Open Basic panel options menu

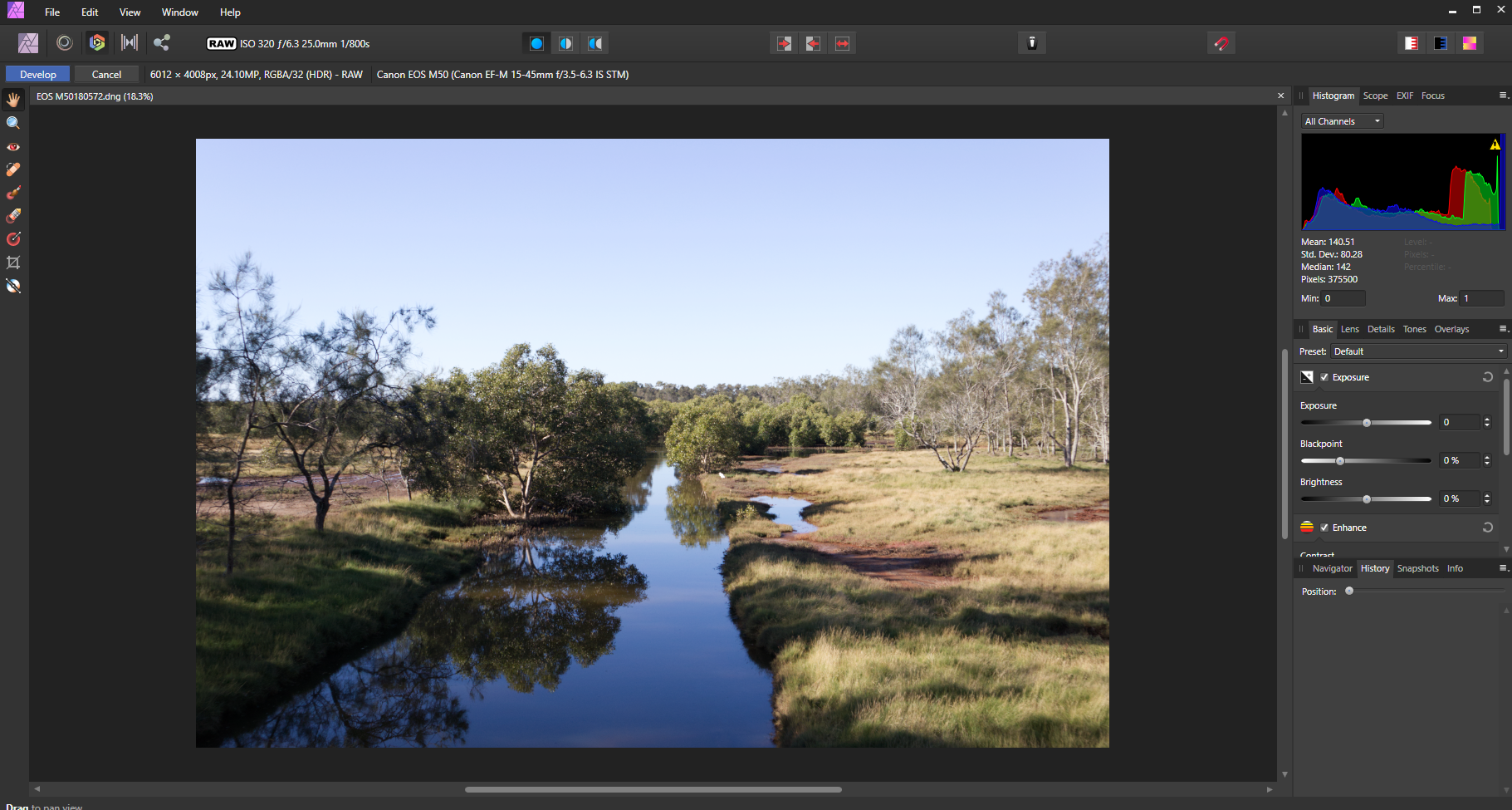1503,329
